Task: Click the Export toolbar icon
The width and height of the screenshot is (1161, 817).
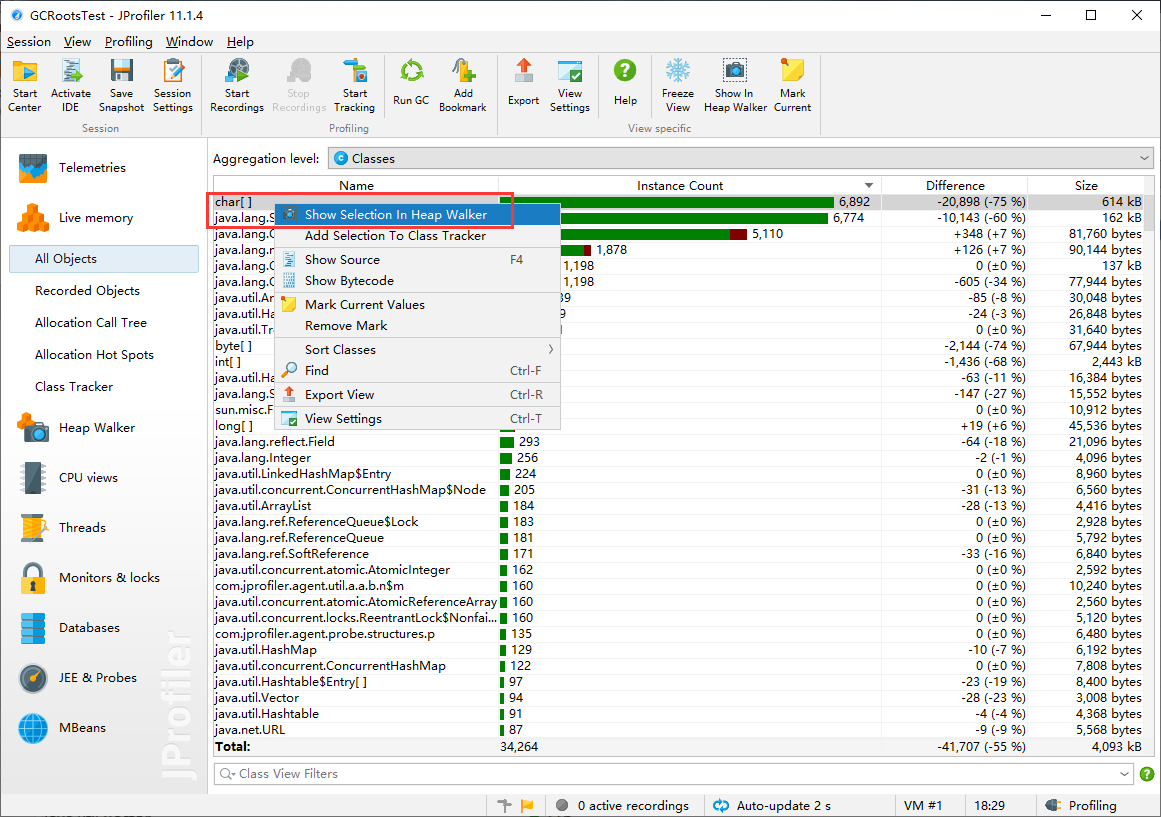Action: point(523,83)
